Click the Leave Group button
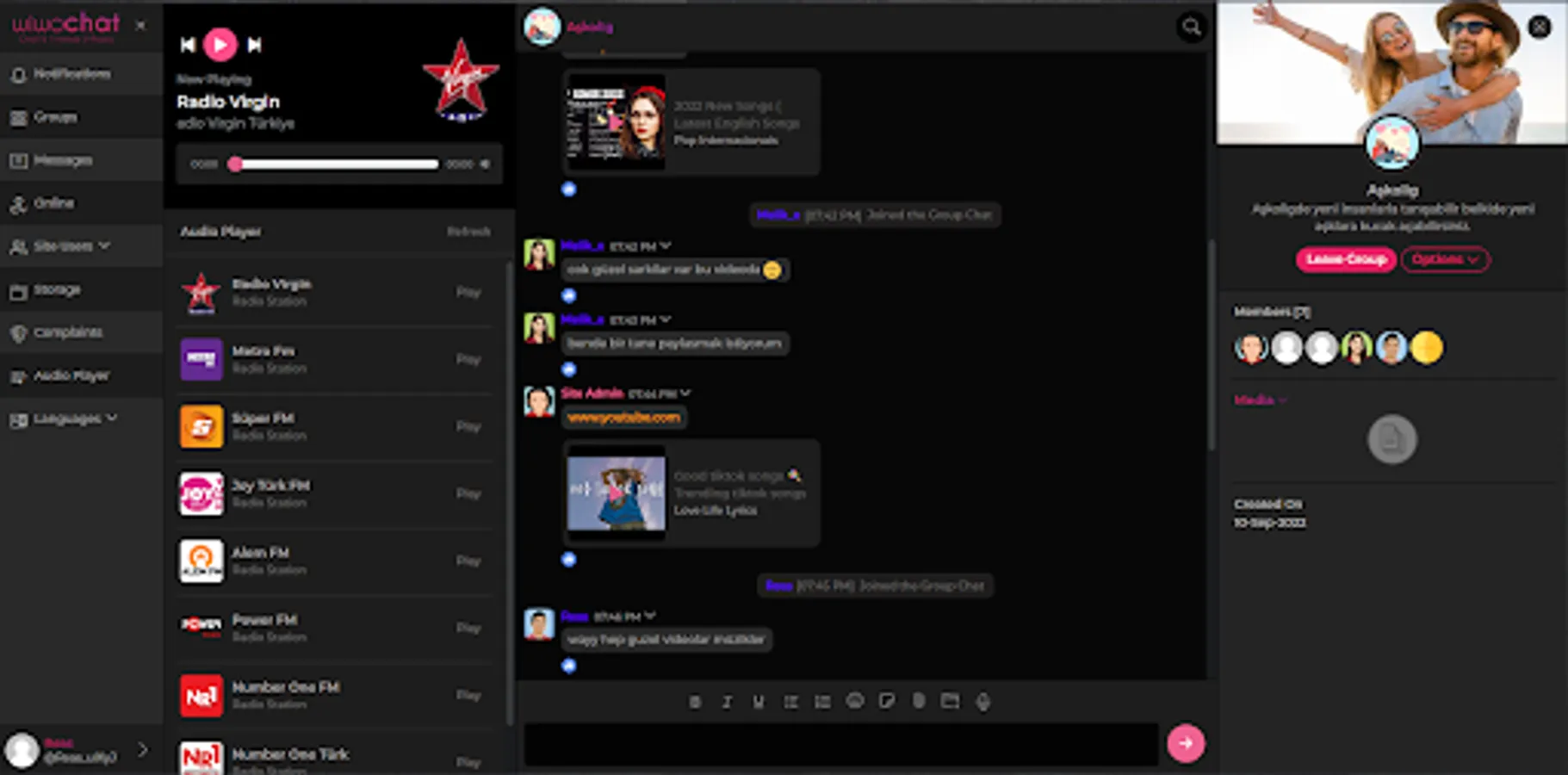Image resolution: width=1568 pixels, height=775 pixels. 1346,259
